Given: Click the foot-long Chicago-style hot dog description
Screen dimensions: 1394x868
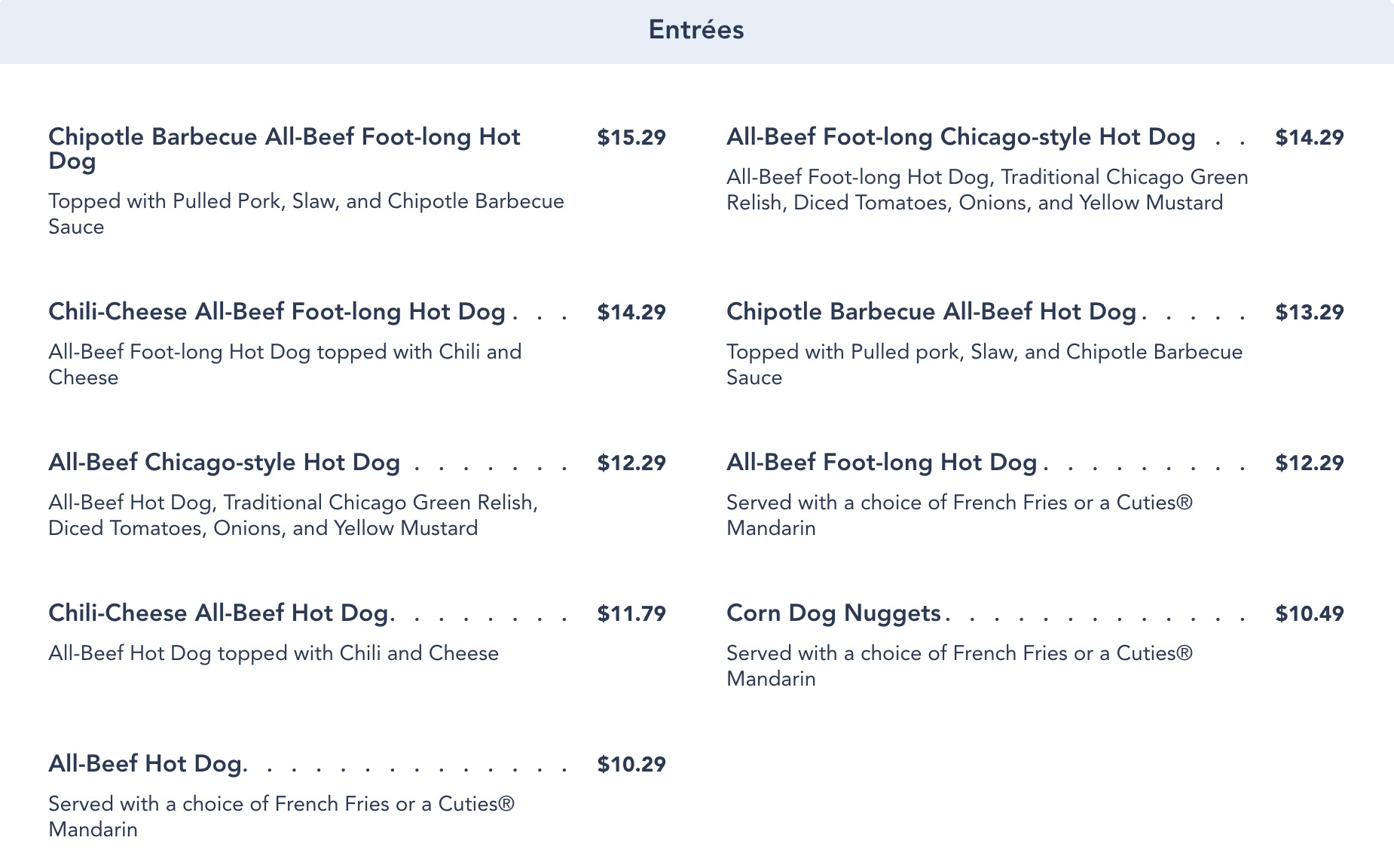Looking at the screenshot, I should [987, 190].
